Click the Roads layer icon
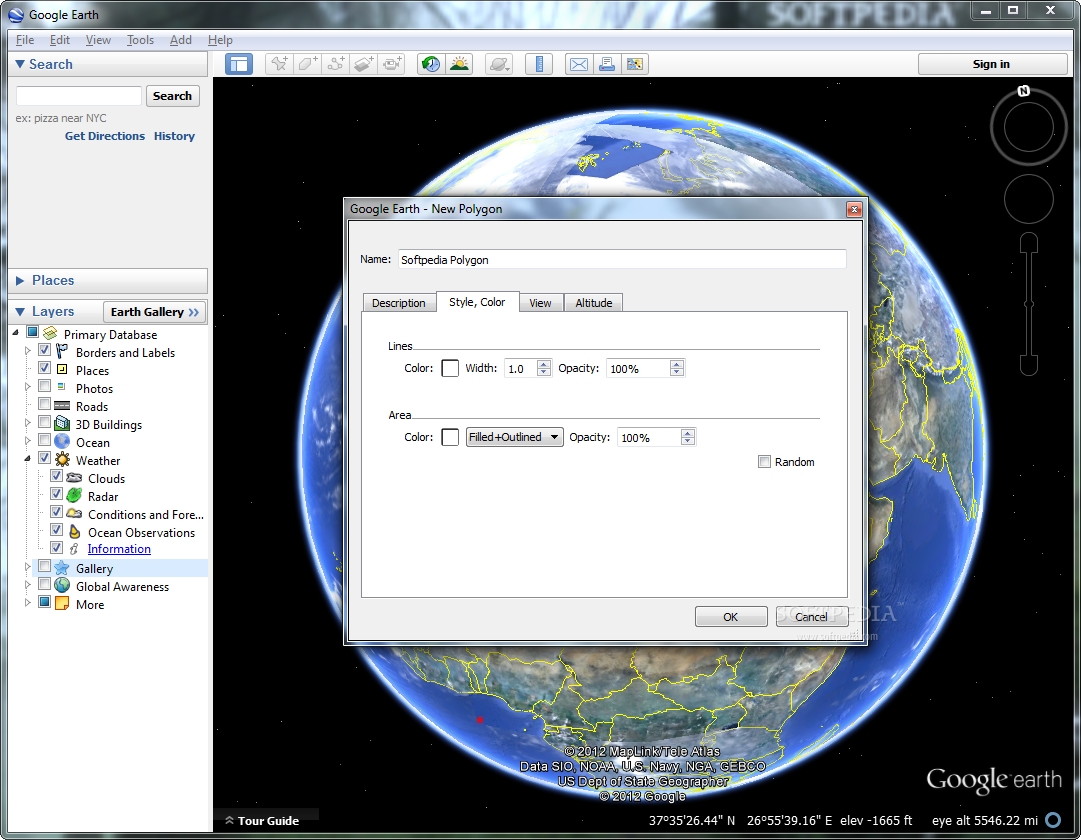The width and height of the screenshot is (1081, 840). tap(62, 406)
